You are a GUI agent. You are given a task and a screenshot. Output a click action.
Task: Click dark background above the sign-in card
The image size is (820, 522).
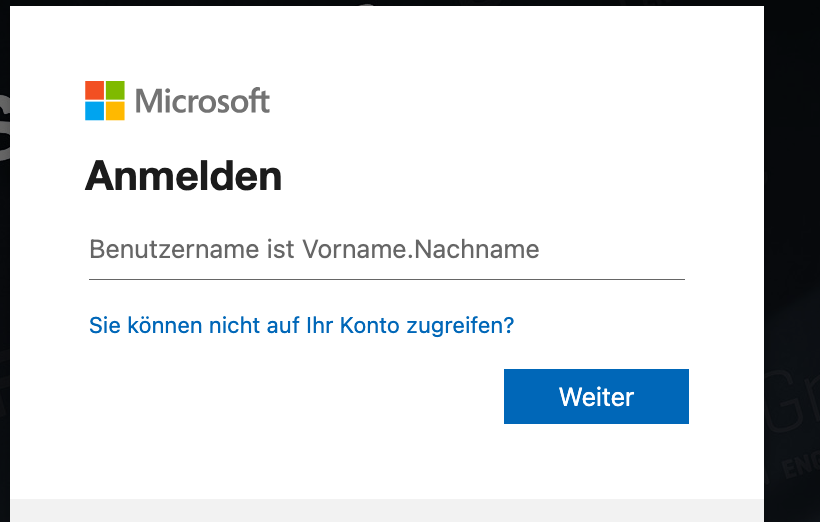click(400, 3)
